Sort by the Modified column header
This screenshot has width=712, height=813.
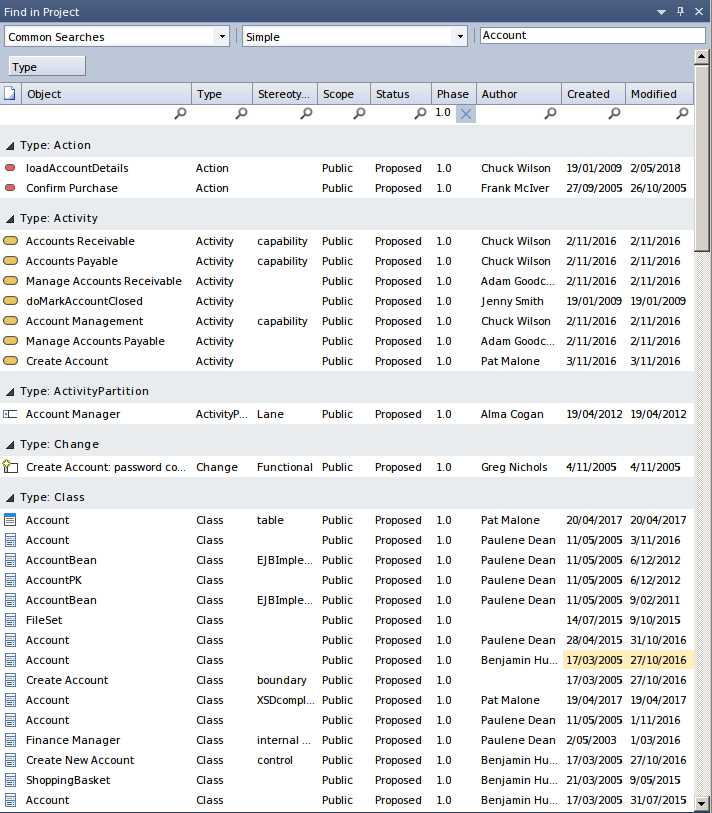pos(656,94)
